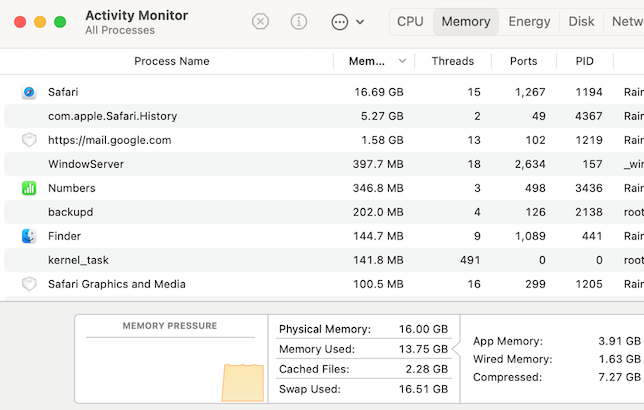Select the https://mail.google.com process

[109, 140]
